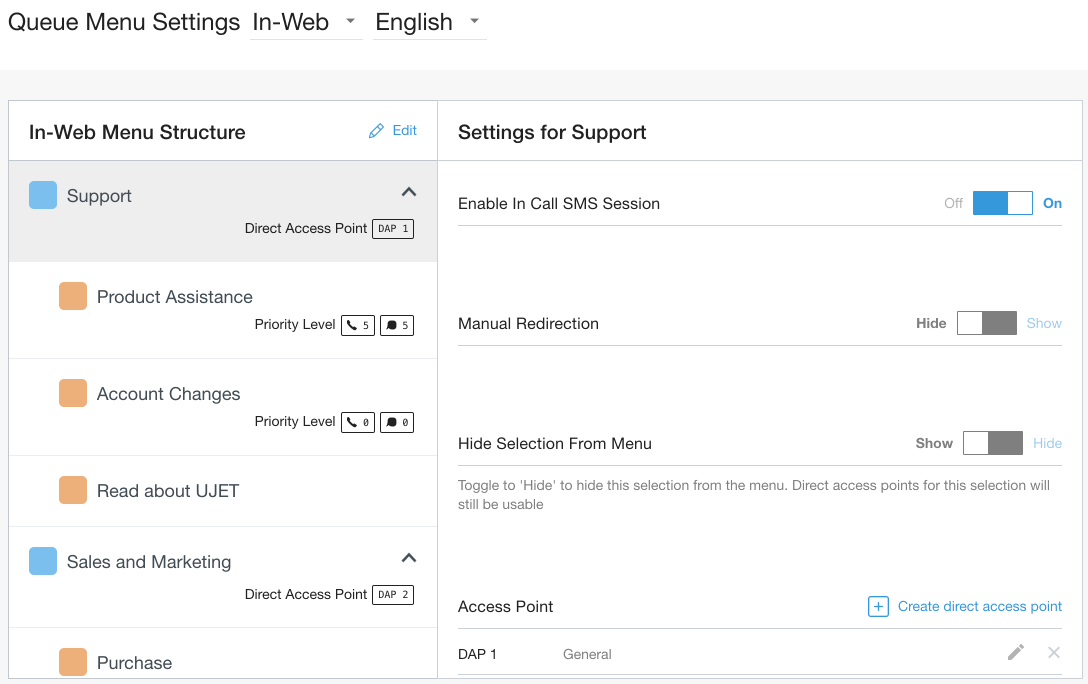1088x684 pixels.
Task: Click the pencil Edit icon for menu structure
Action: (x=376, y=131)
